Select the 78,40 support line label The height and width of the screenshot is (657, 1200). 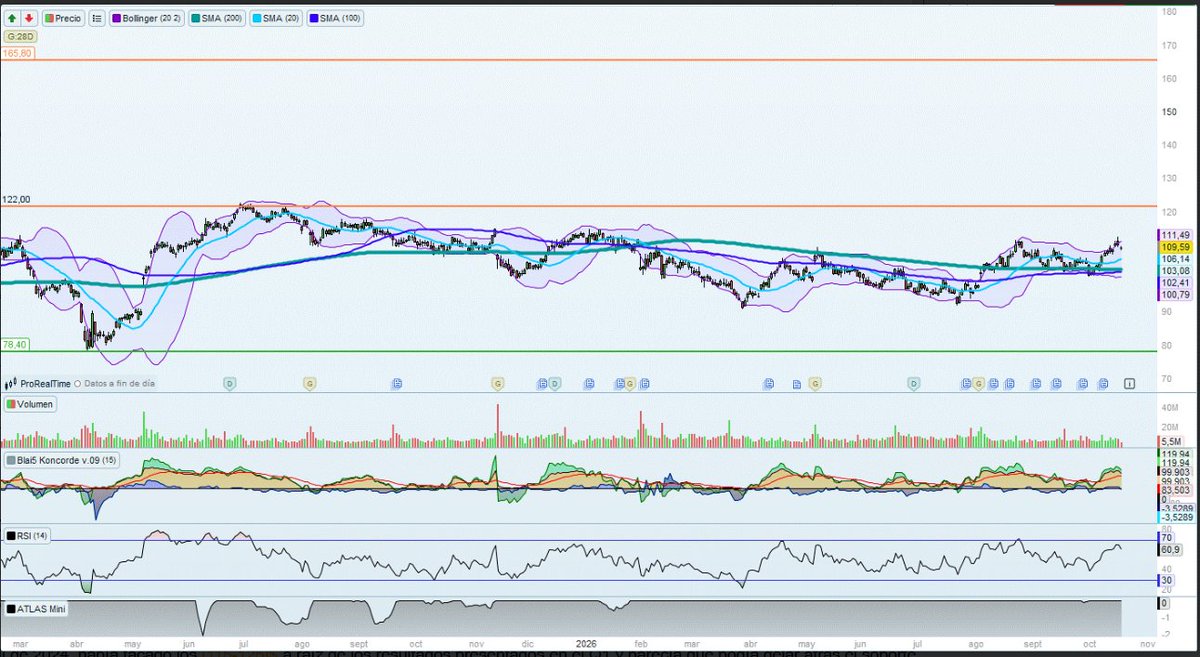click(14, 344)
